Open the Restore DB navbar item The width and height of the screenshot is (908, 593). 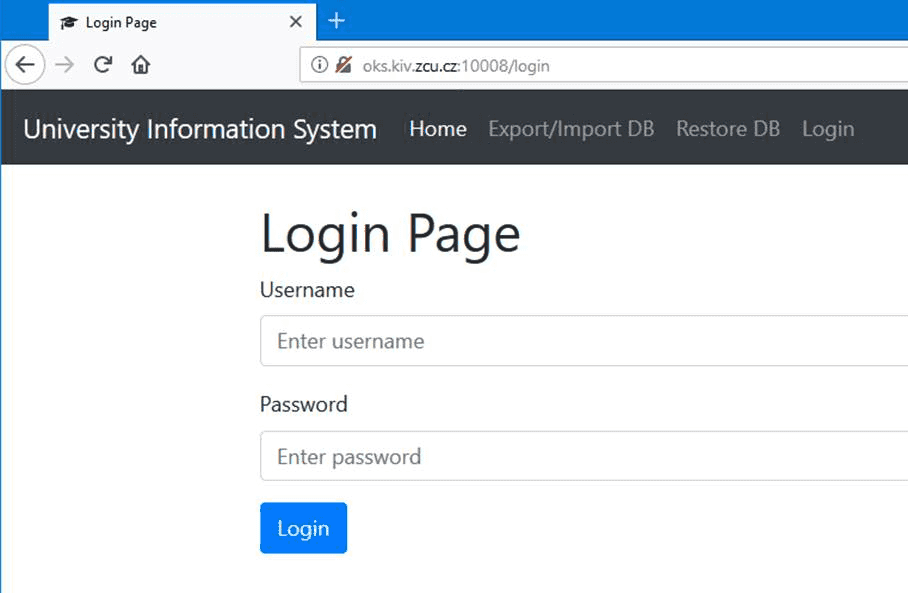tap(728, 129)
